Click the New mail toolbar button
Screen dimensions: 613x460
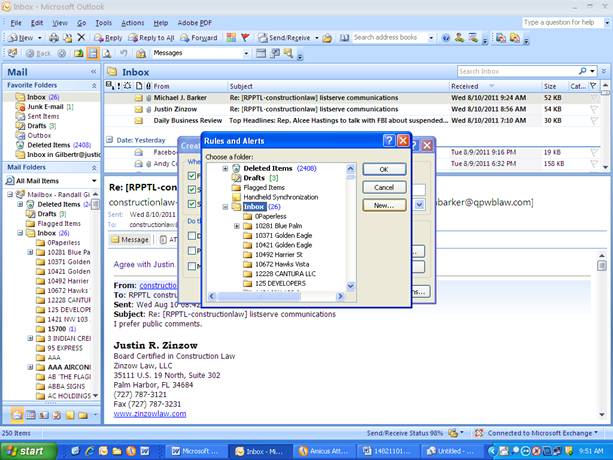pyautogui.click(x=21, y=38)
